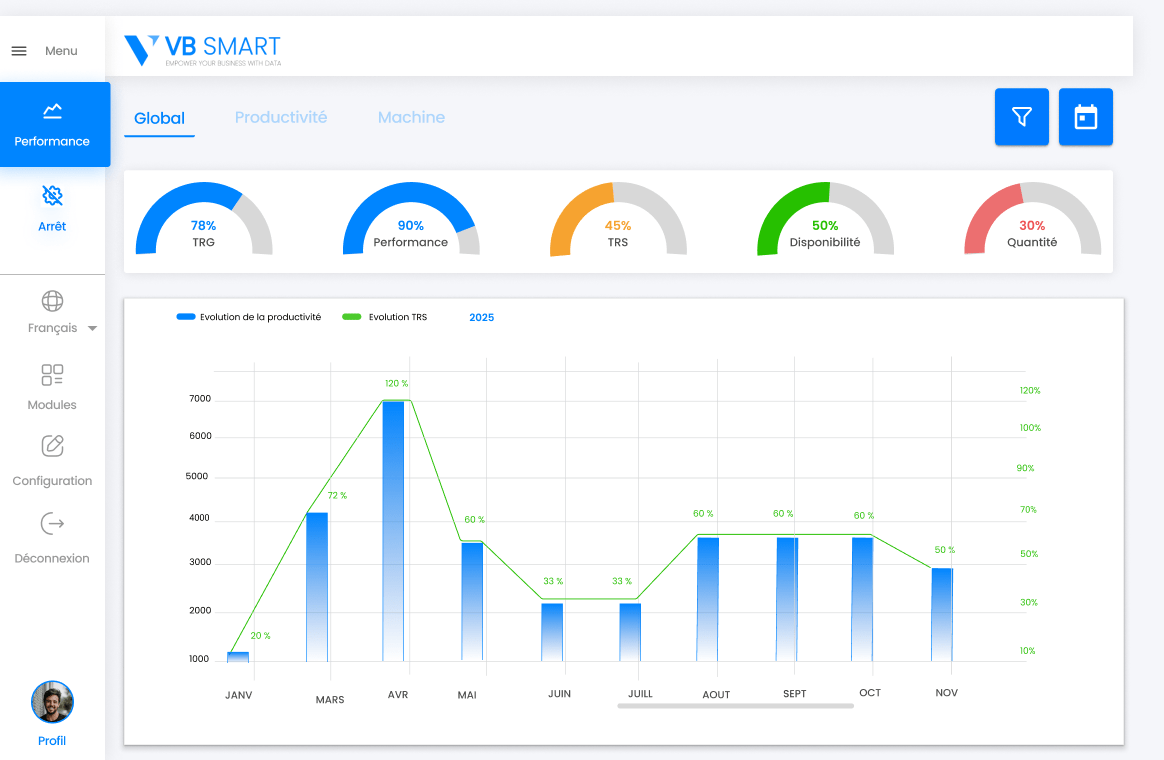Viewport: 1164px width, 760px height.
Task: Open the calendar date picker button
Action: 1085,117
